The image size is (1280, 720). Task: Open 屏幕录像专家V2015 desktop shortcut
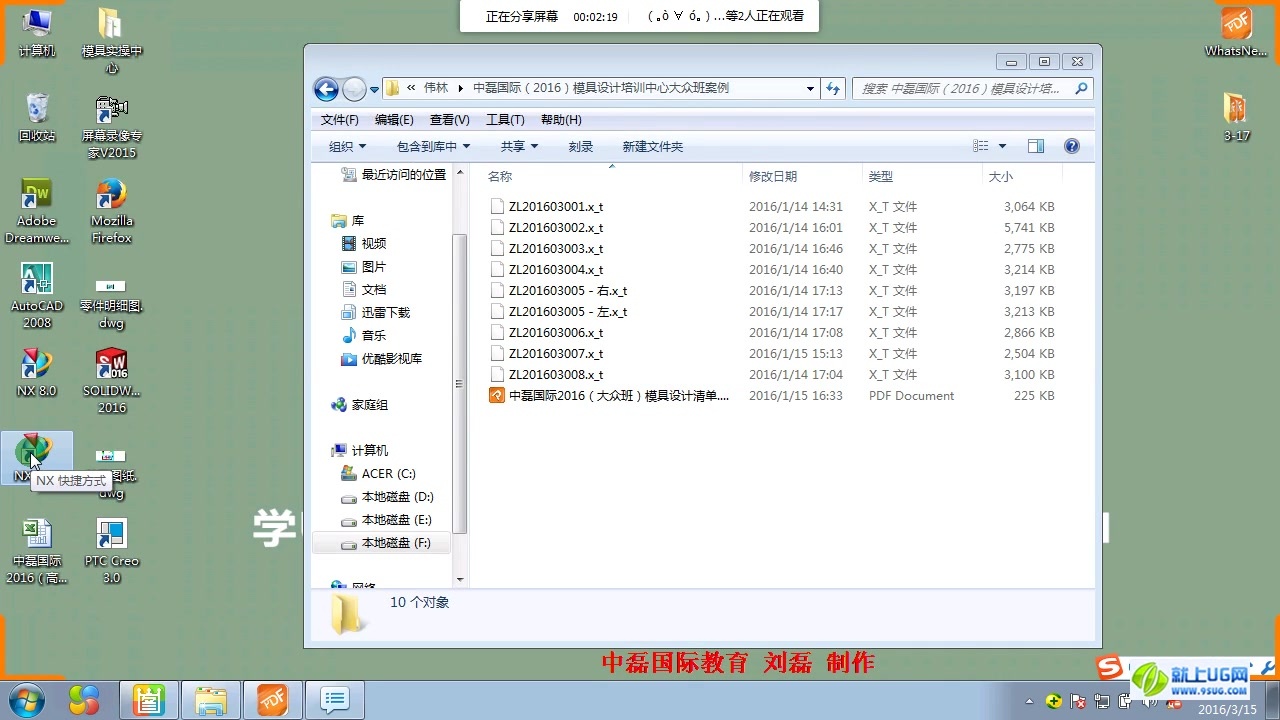pos(111,126)
